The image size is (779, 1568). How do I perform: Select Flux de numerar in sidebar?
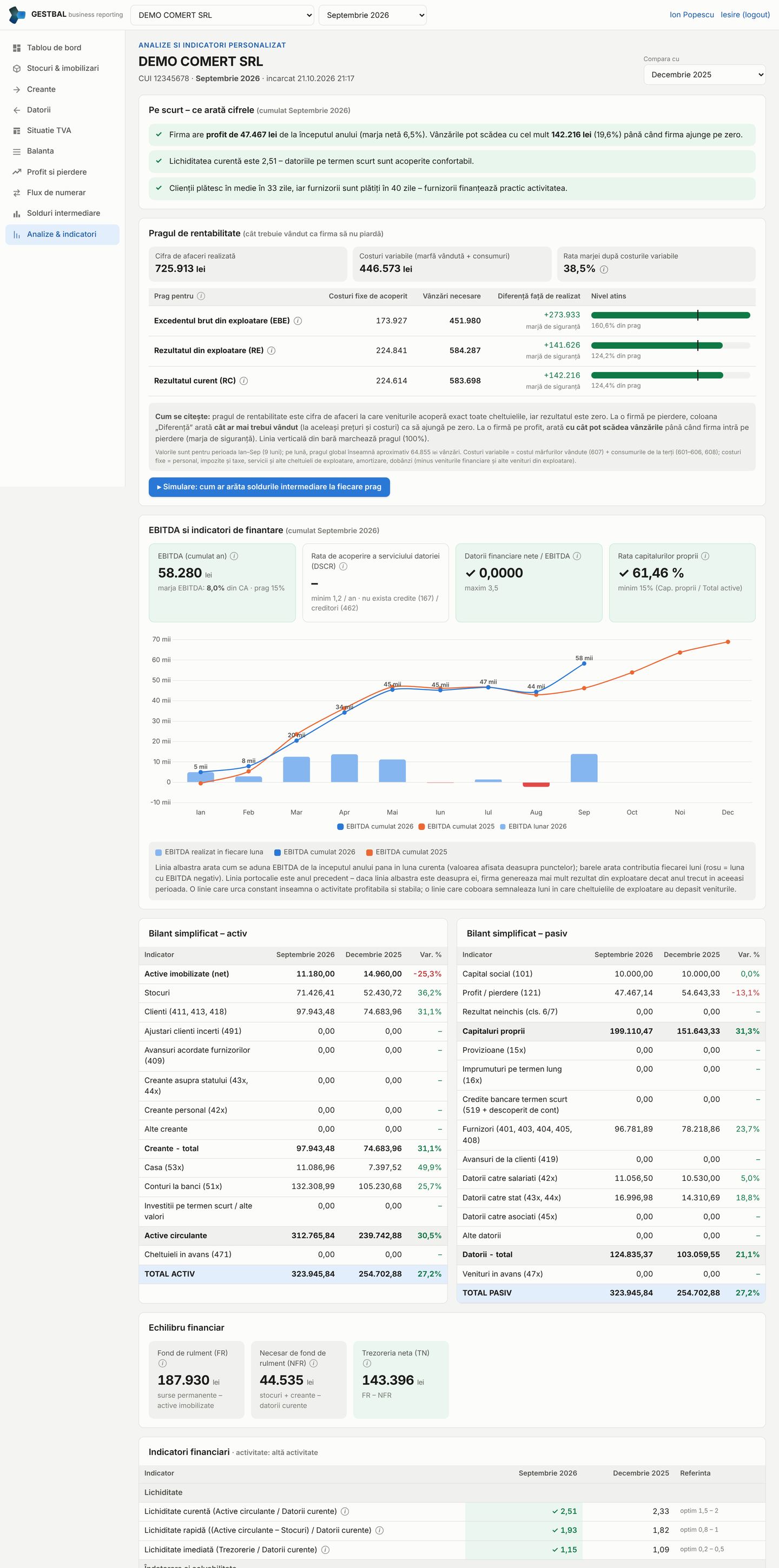[x=62, y=193]
